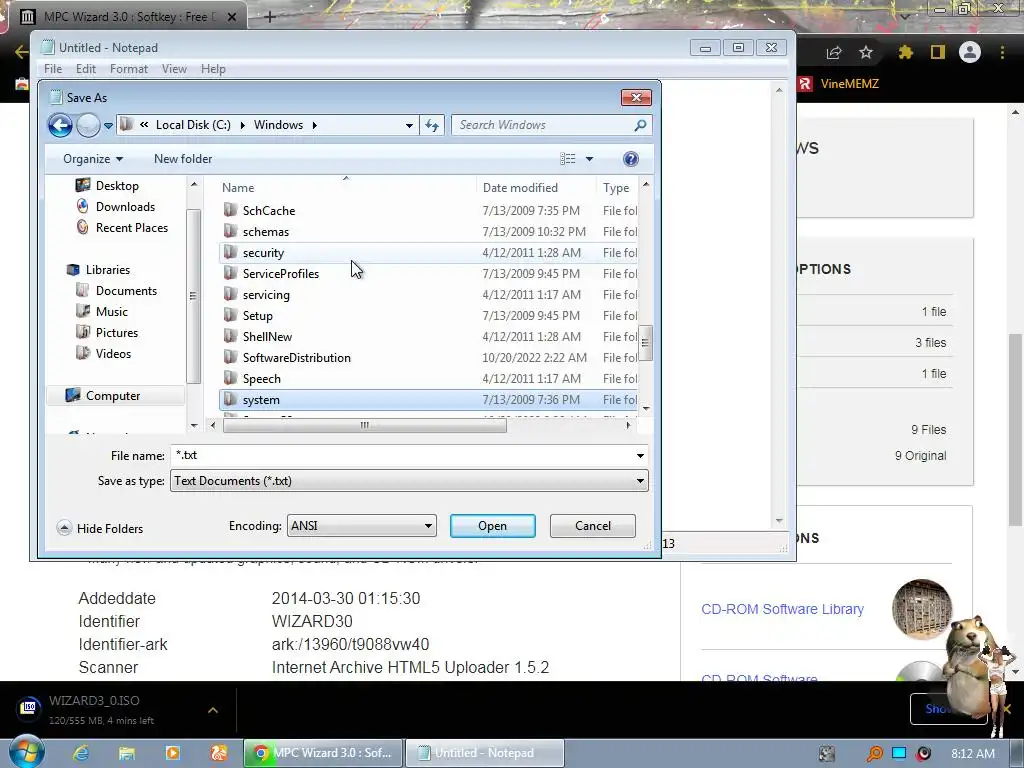Click New folder button
The width and height of the screenshot is (1024, 768).
pyautogui.click(x=183, y=159)
